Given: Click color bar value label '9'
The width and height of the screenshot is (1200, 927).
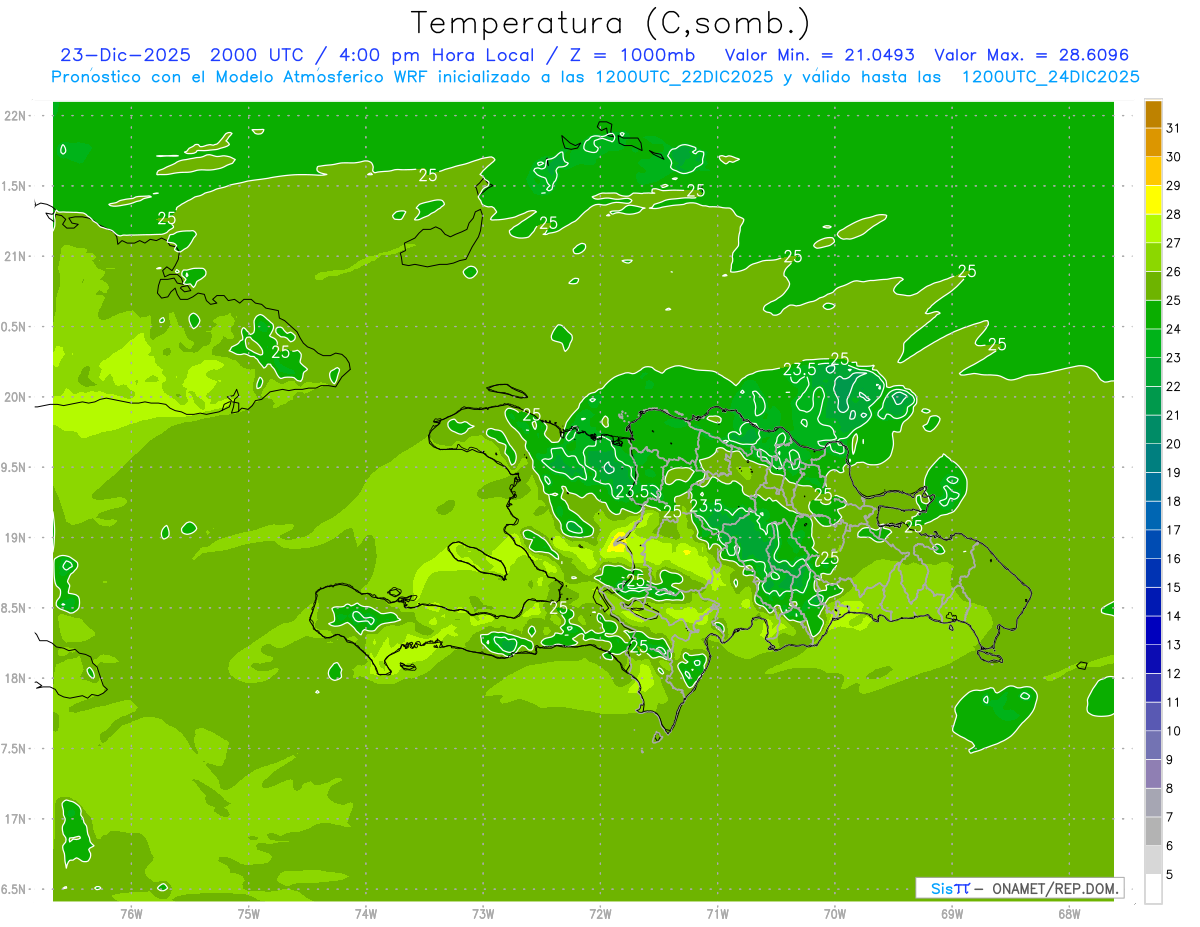Looking at the screenshot, I should tap(1171, 759).
